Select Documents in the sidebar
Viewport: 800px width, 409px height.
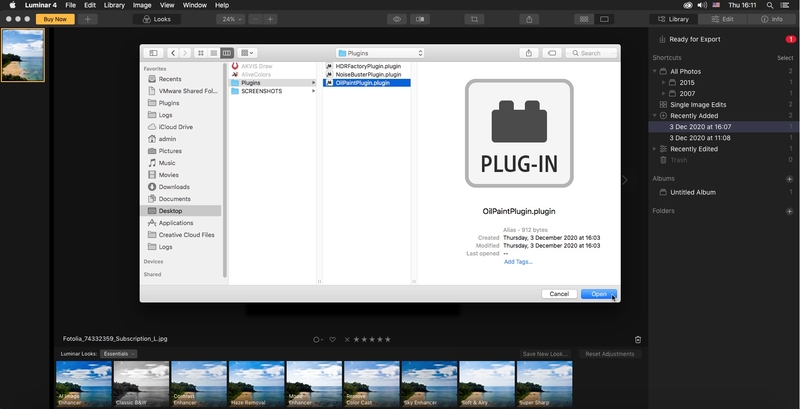(174, 199)
